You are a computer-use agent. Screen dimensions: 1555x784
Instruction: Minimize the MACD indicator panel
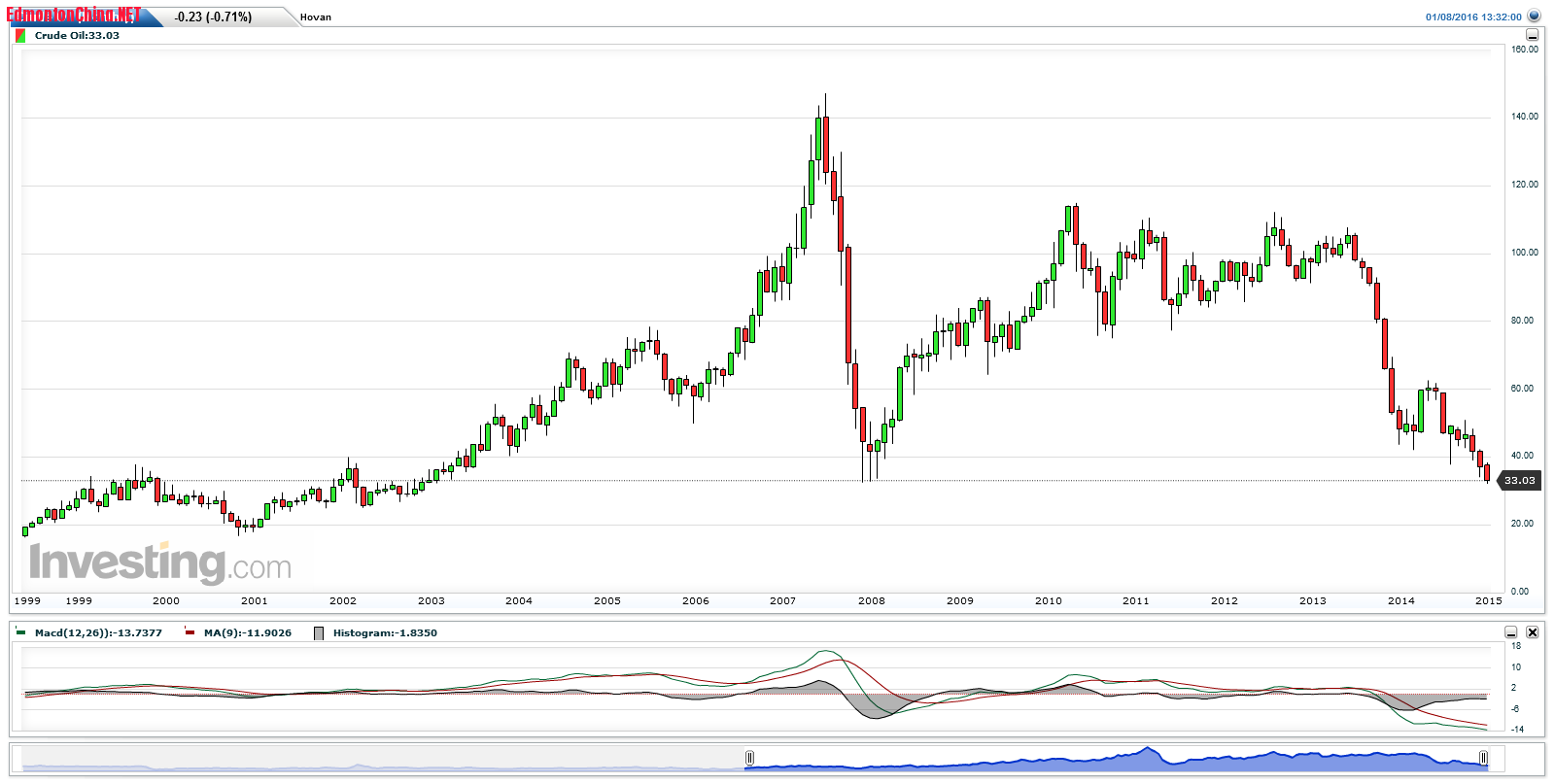click(x=1511, y=632)
